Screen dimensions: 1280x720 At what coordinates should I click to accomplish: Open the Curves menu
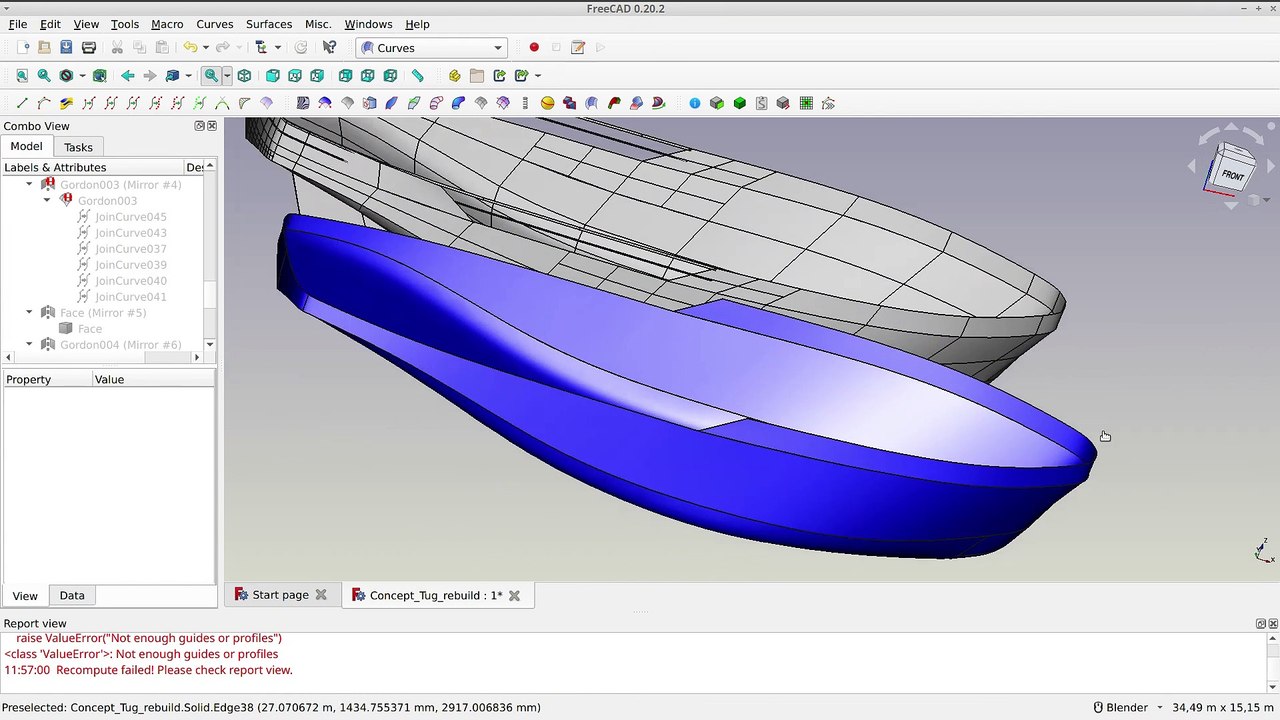point(215,24)
